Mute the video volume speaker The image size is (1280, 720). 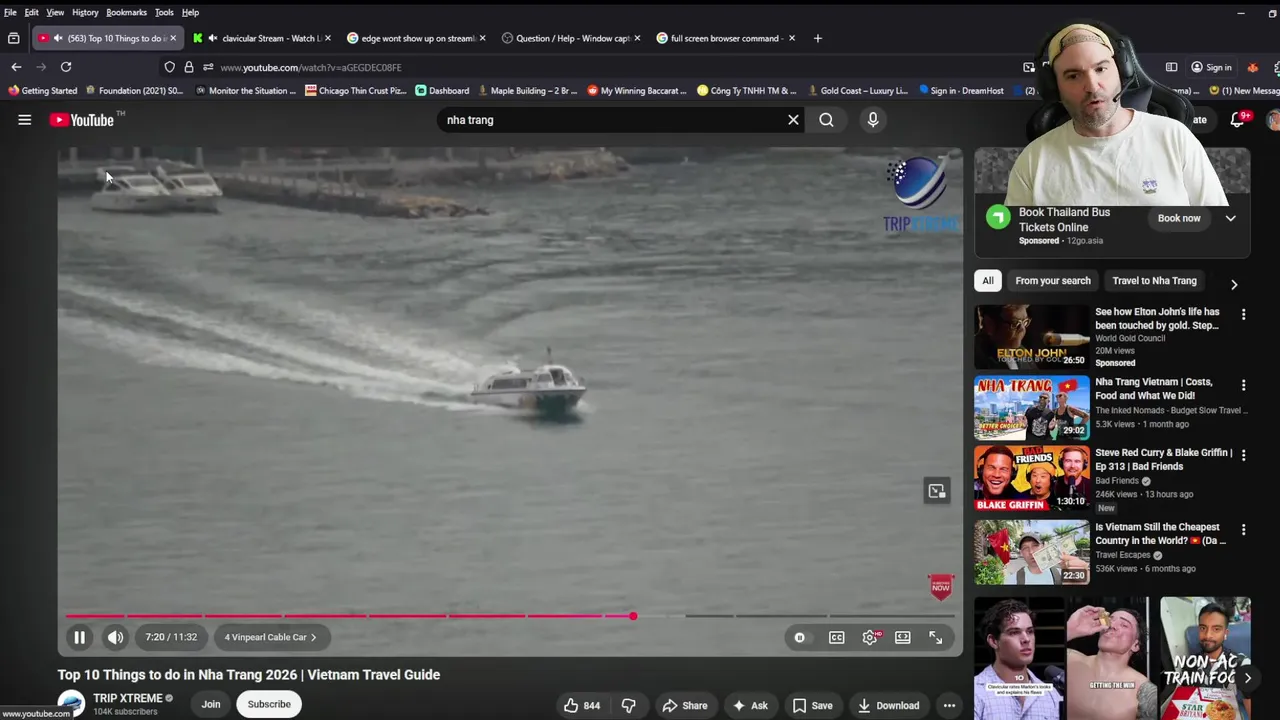[116, 637]
